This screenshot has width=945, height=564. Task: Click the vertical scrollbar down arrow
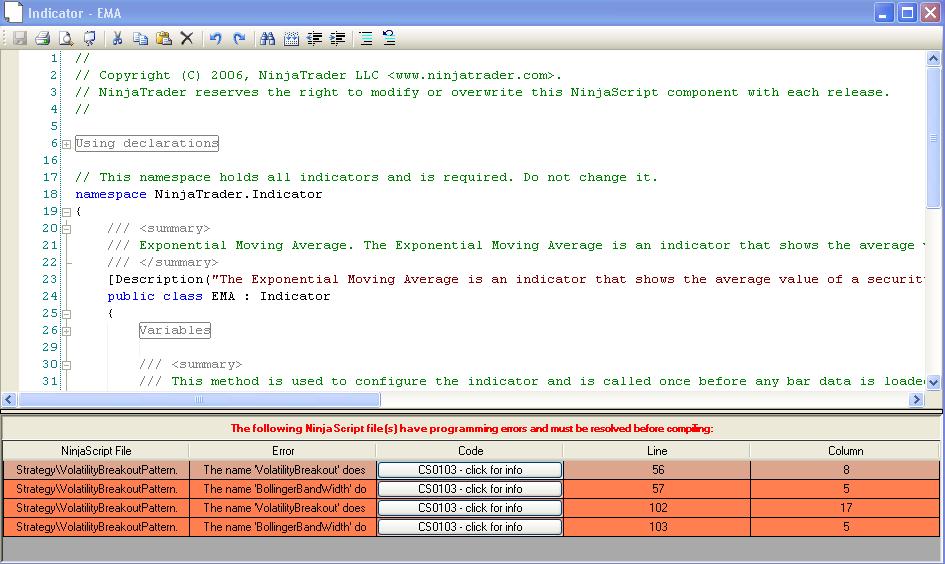[933, 382]
